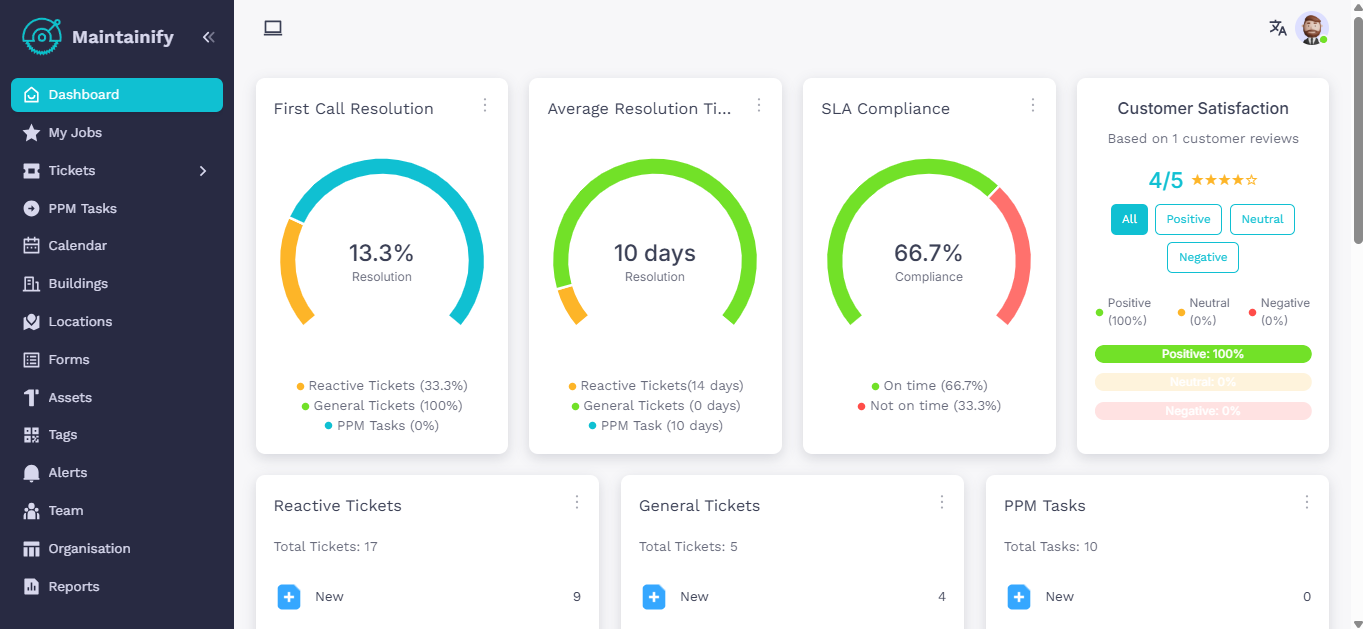1363x629 pixels.
Task: Toggle the Neutral review filter
Action: coord(1262,220)
